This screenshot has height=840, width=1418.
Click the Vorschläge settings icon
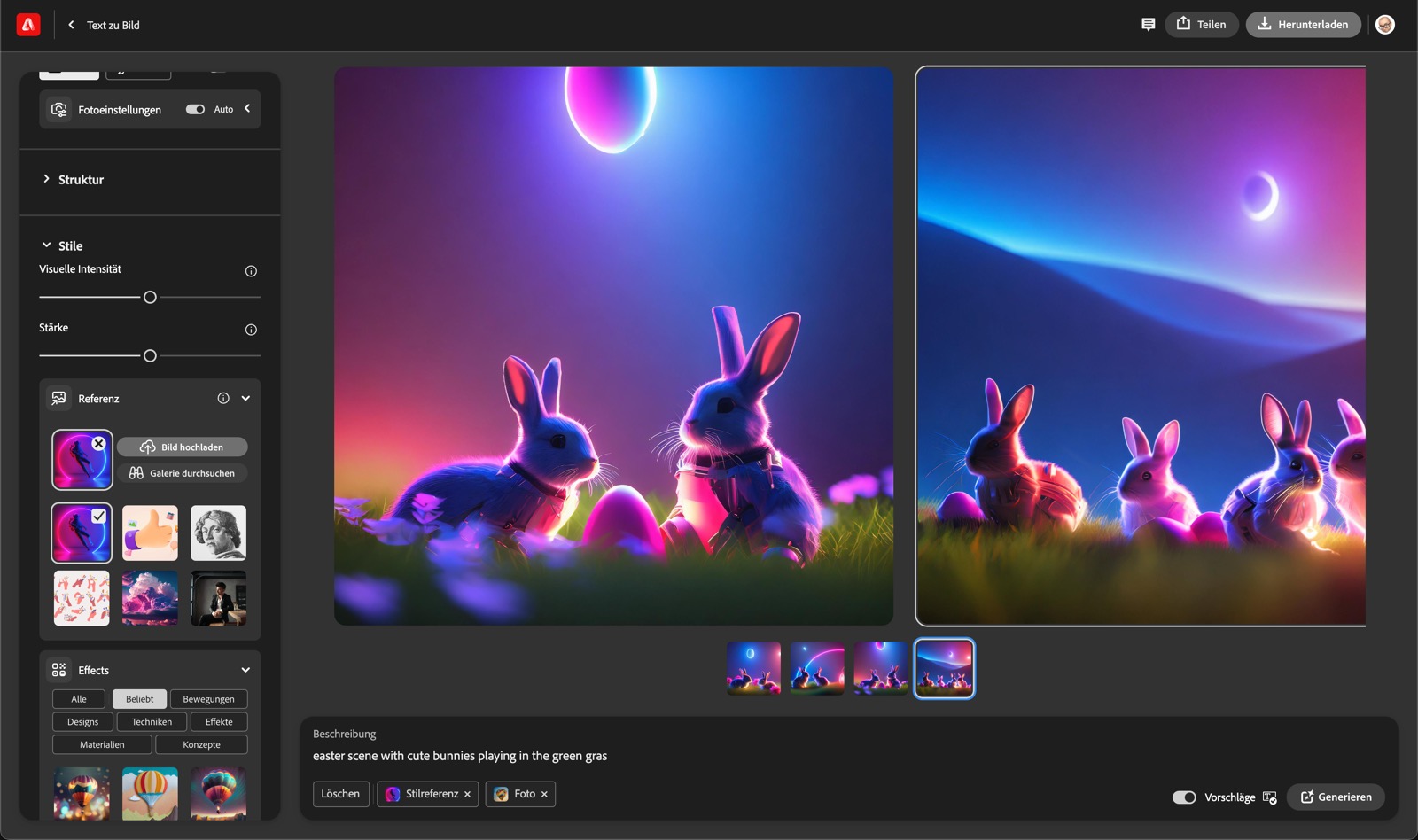(1270, 797)
